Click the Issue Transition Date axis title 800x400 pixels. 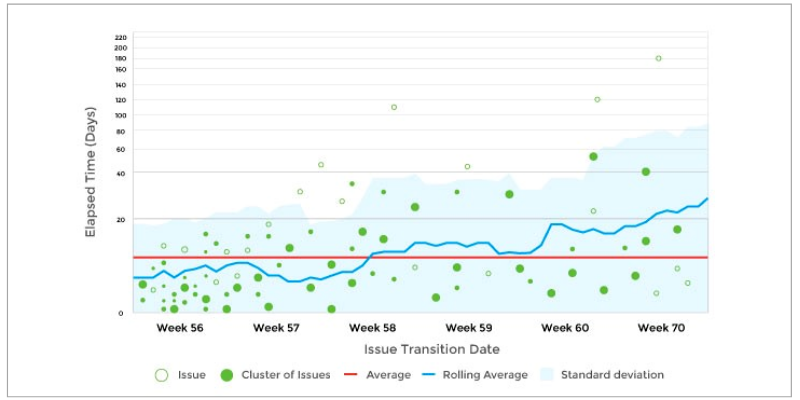click(422, 349)
